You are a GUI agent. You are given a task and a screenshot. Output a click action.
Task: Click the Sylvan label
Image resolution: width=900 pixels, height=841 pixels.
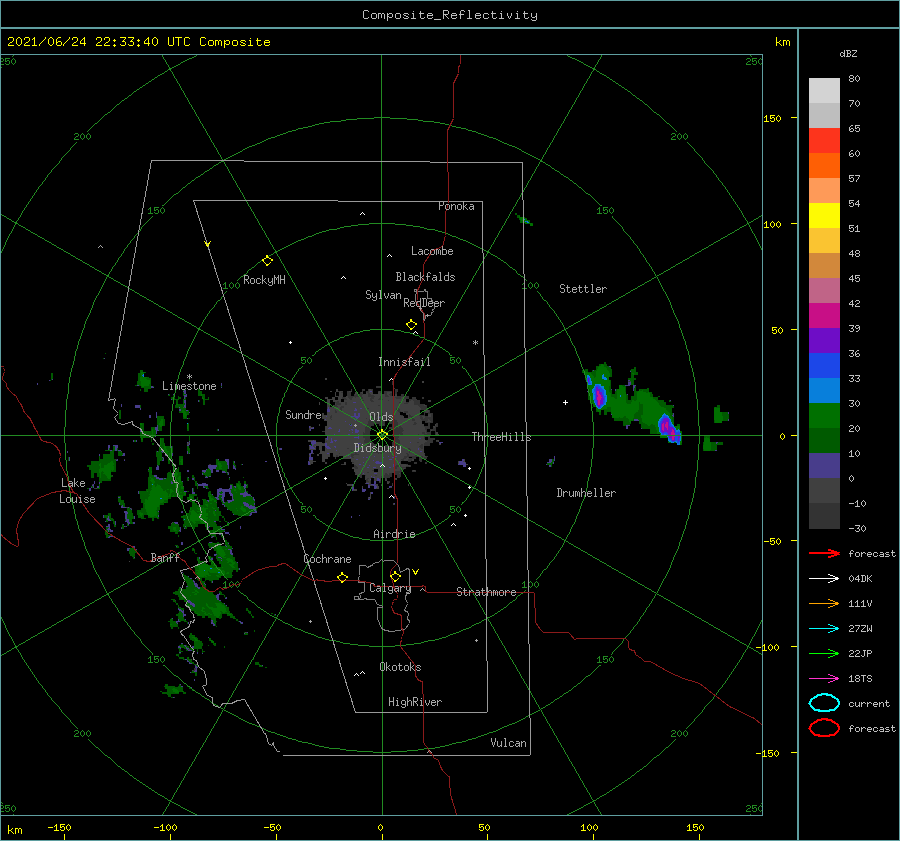coord(383,295)
